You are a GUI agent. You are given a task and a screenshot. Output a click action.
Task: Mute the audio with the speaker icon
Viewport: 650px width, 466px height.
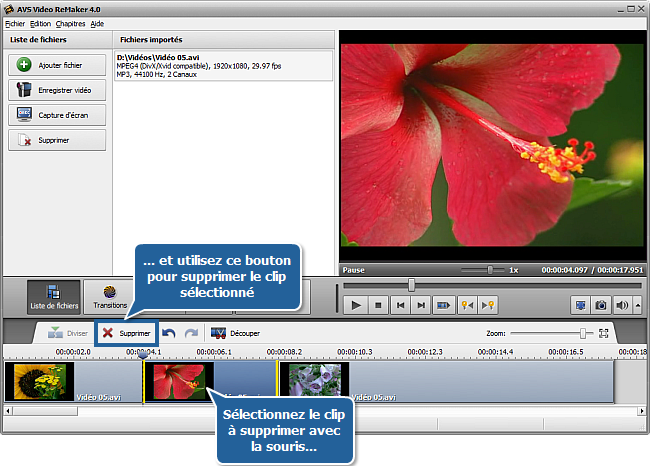[x=622, y=304]
